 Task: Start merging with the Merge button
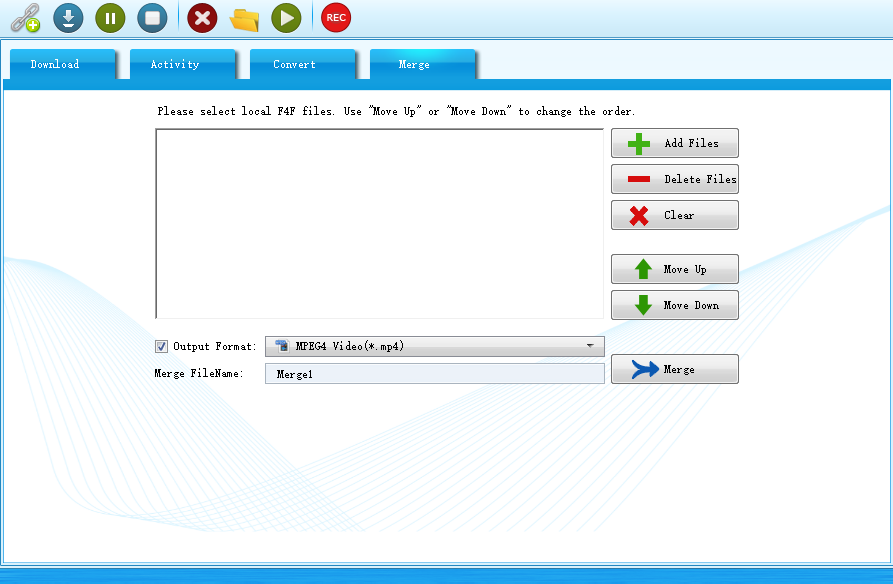(x=675, y=369)
